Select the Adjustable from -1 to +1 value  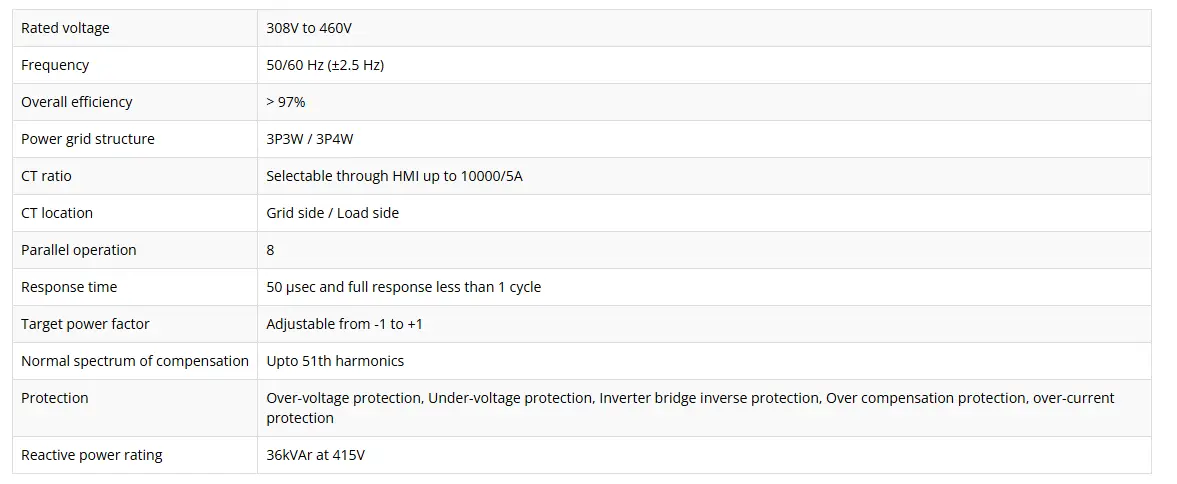[x=345, y=324]
